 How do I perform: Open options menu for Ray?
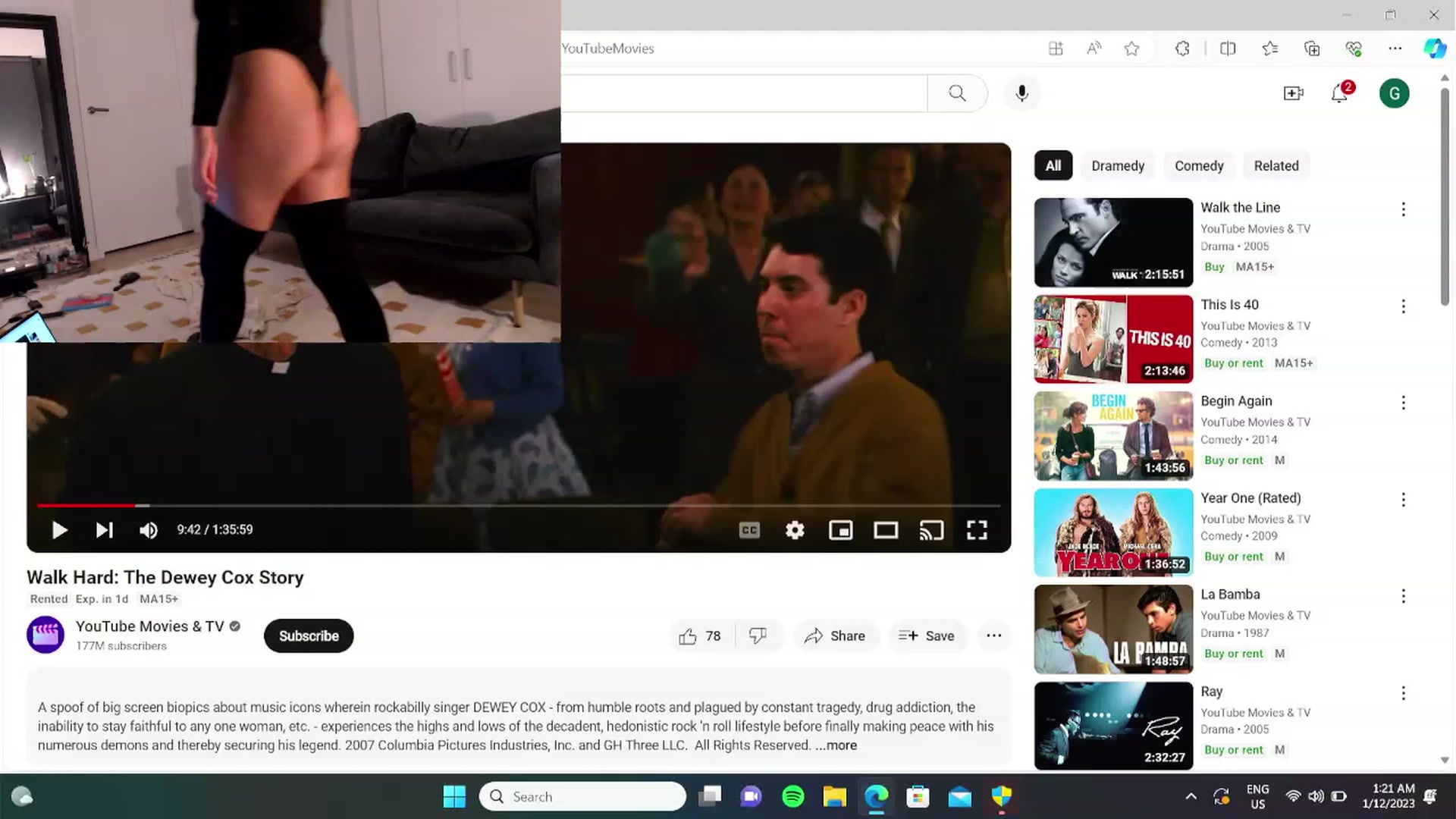tap(1403, 693)
